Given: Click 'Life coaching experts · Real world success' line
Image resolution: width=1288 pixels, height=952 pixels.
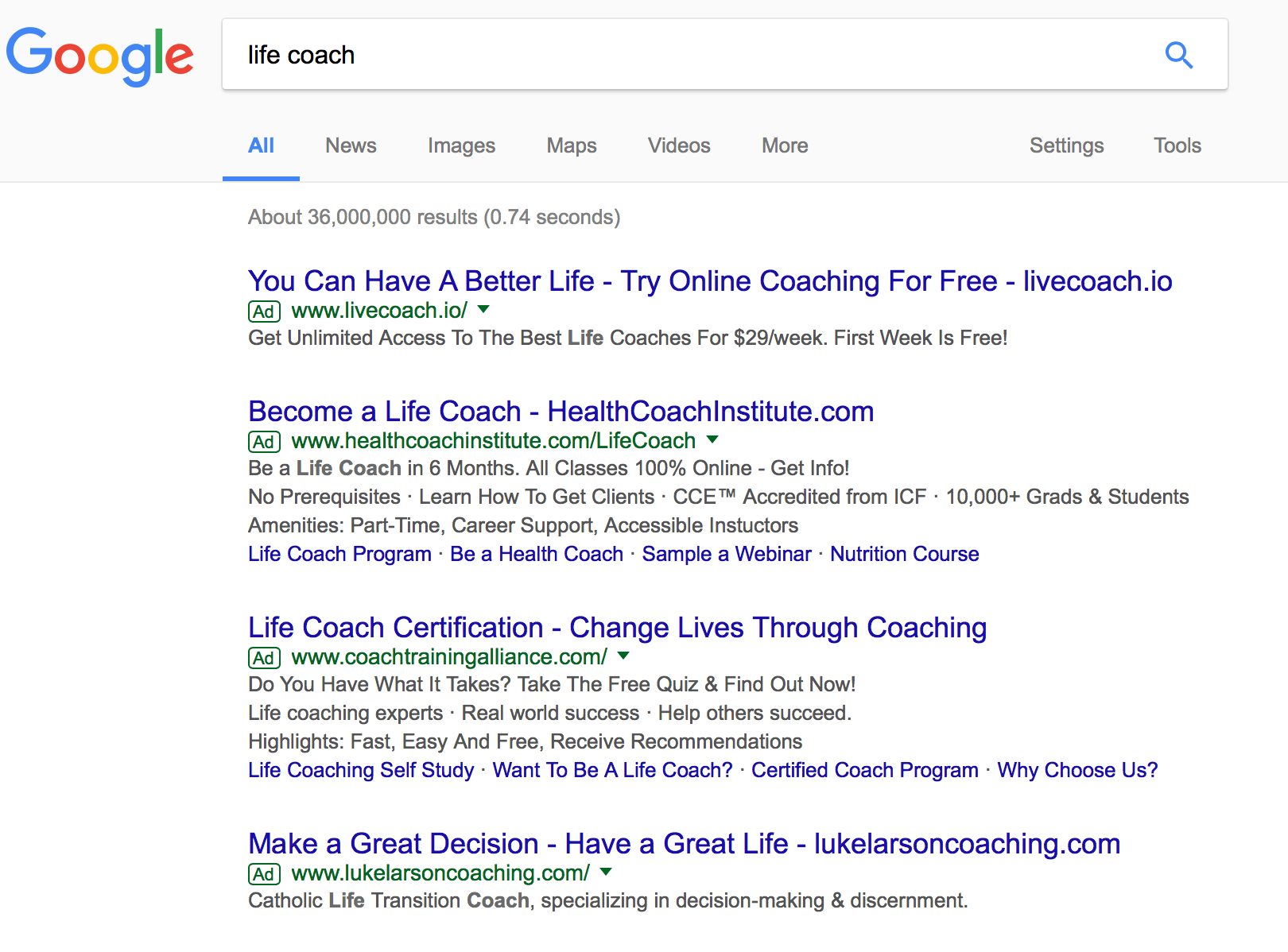Looking at the screenshot, I should coord(549,713).
